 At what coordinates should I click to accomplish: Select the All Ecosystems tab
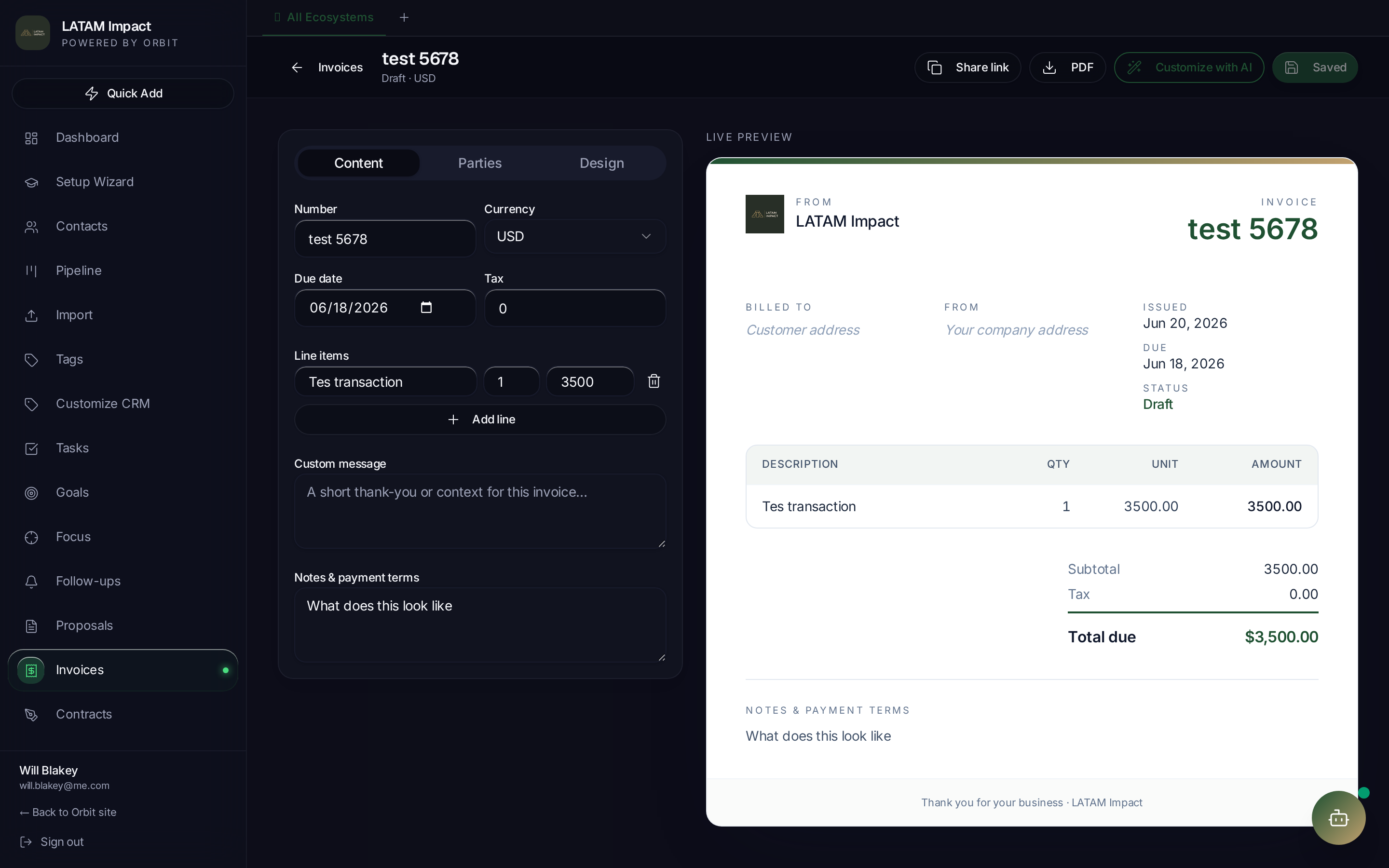pyautogui.click(x=324, y=17)
